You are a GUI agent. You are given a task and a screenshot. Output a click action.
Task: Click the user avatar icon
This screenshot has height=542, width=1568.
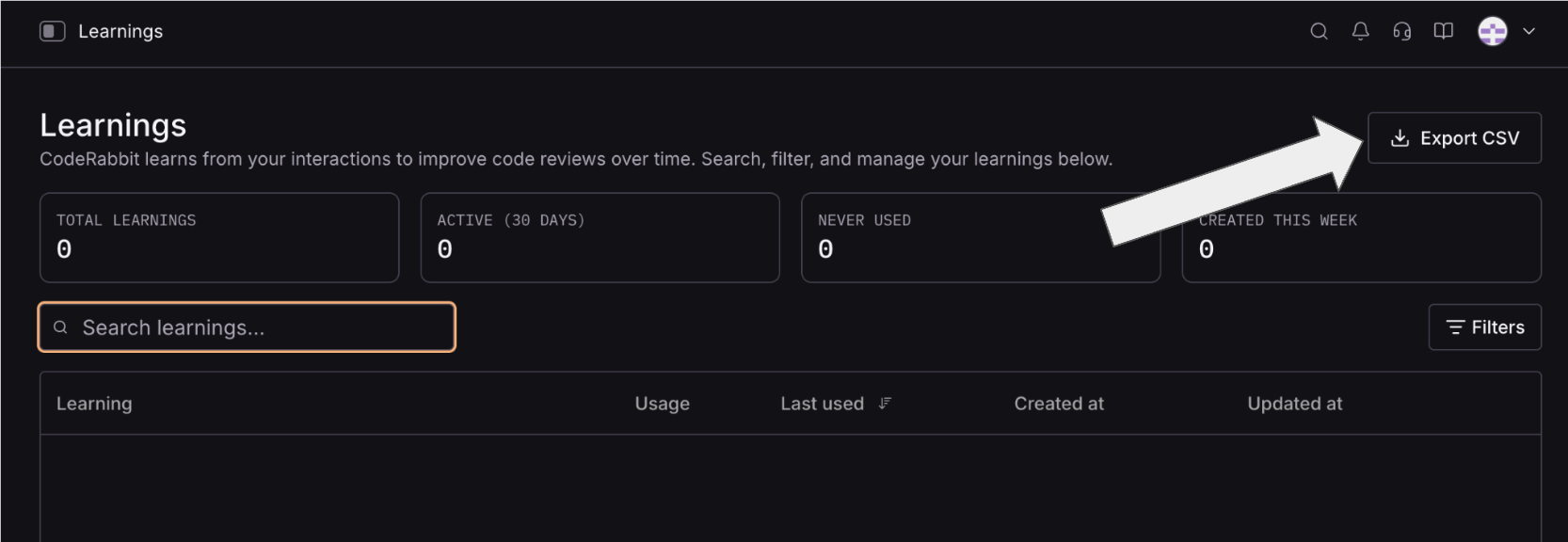(x=1493, y=31)
